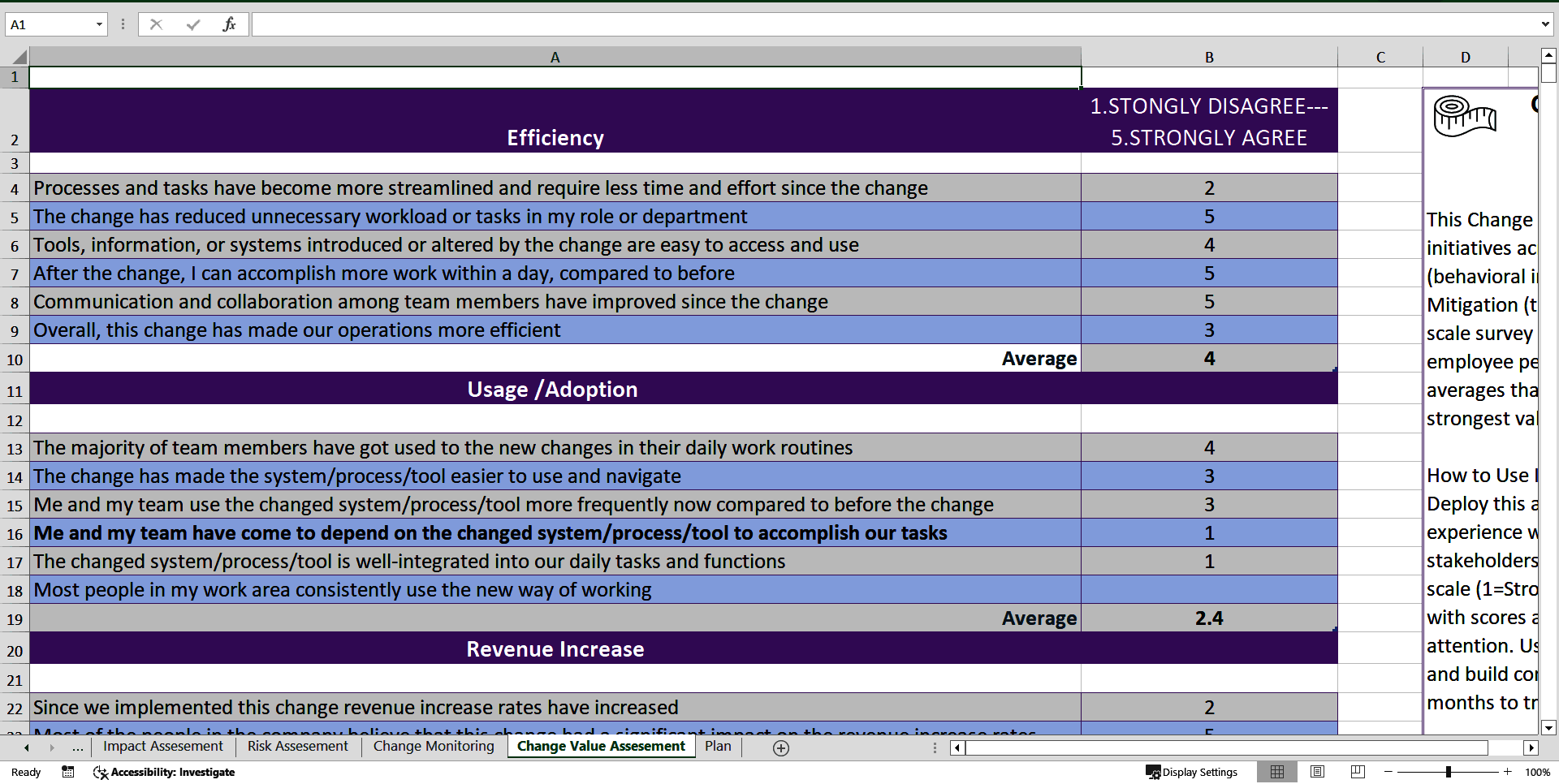The height and width of the screenshot is (784, 1559).
Task: Select the 'Revenue Increase' header cell
Action: click(555, 648)
